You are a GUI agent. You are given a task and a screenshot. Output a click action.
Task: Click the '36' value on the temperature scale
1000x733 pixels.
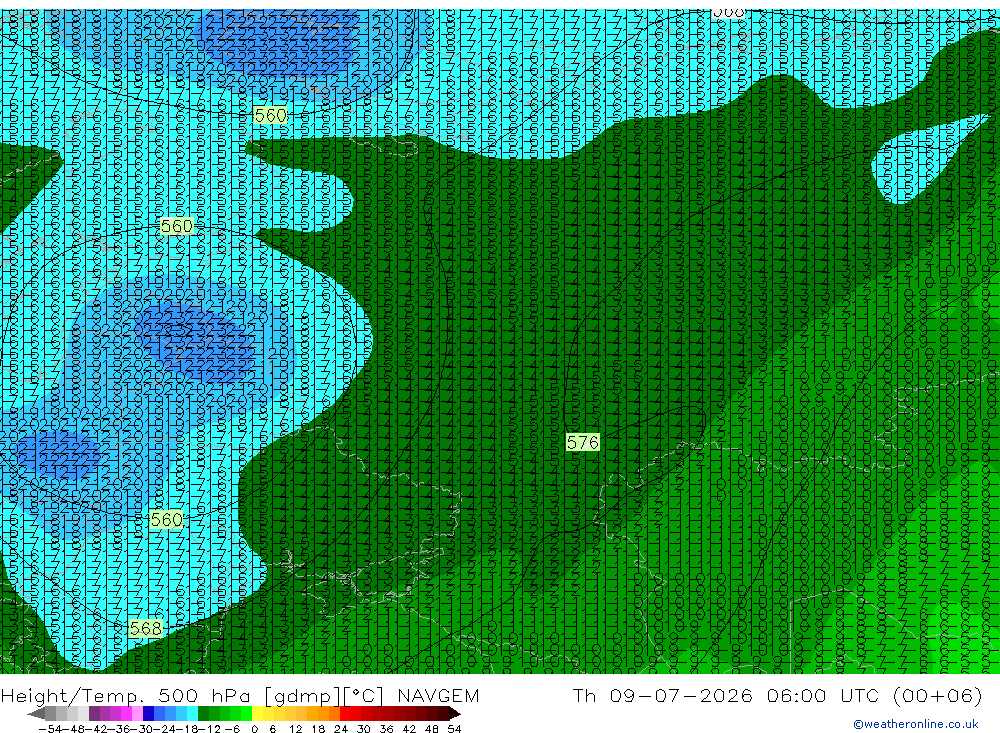point(386,729)
